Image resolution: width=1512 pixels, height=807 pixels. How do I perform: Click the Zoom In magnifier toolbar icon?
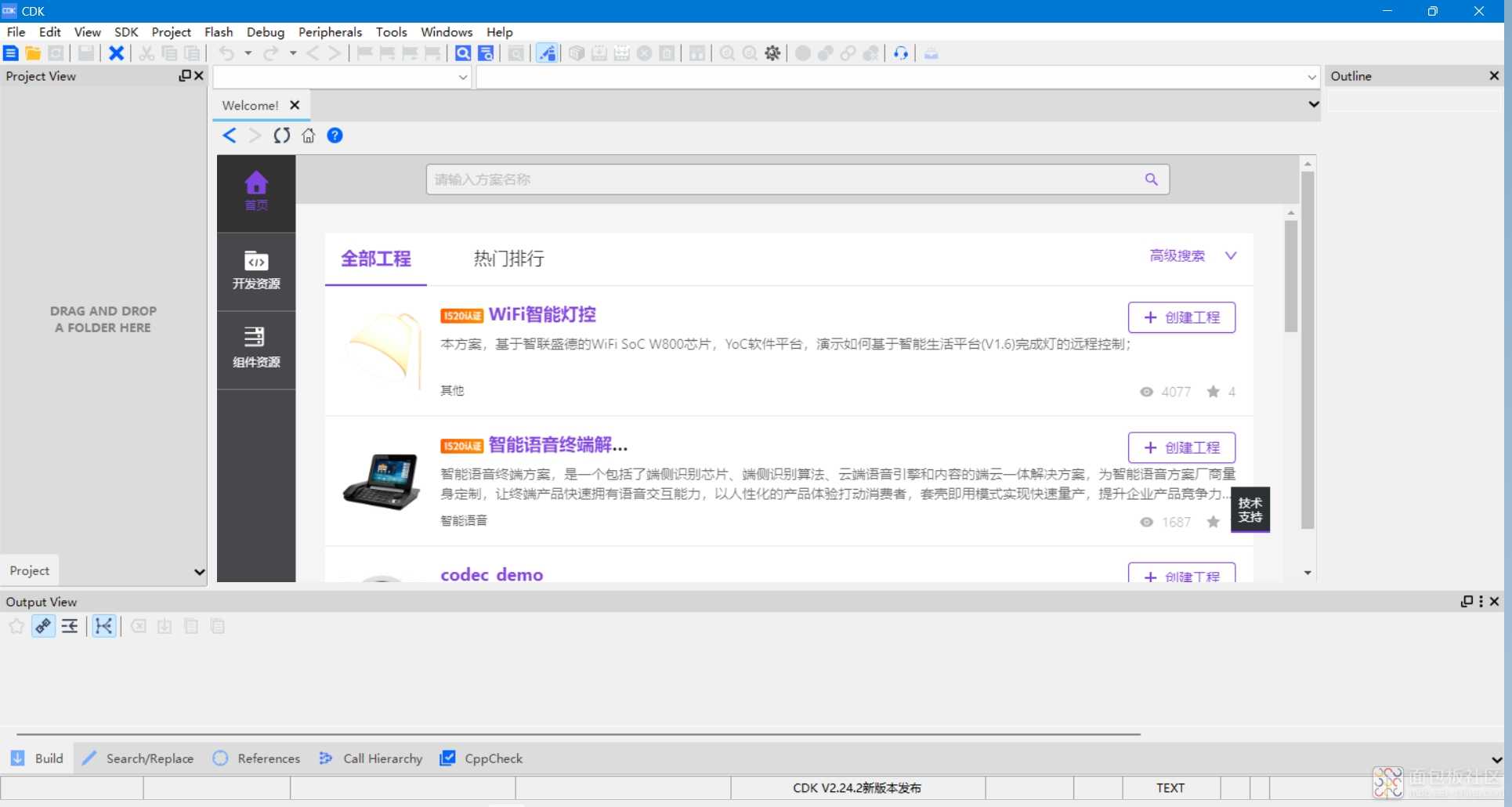727,53
